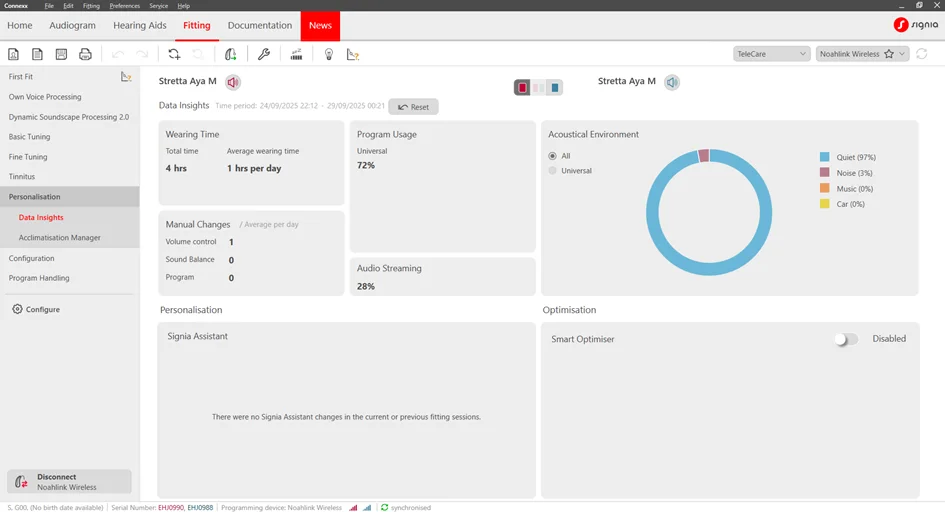Click the blue signal strength icon in status bar
This screenshot has width=945, height=512.
(x=366, y=508)
